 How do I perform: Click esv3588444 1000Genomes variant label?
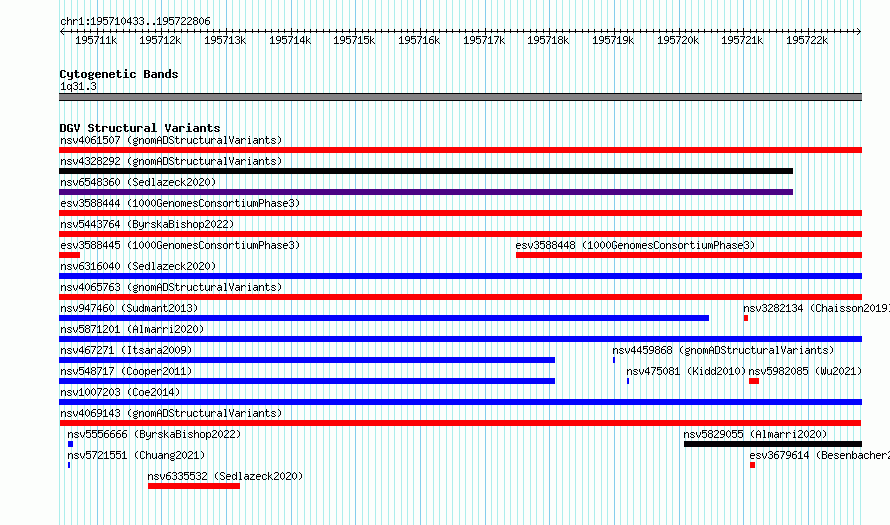[x=180, y=203]
